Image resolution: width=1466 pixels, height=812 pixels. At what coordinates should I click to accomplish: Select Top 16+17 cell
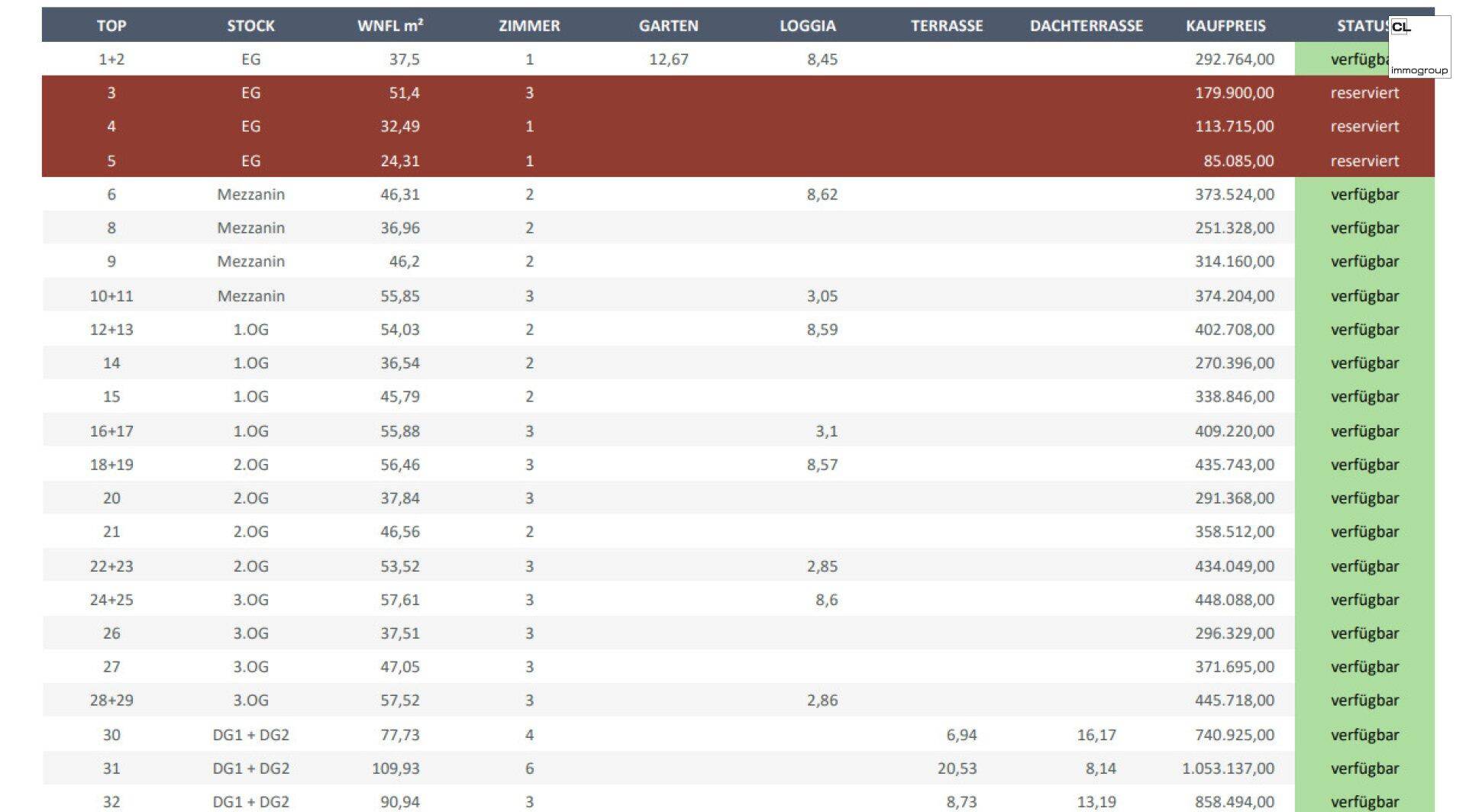point(111,431)
